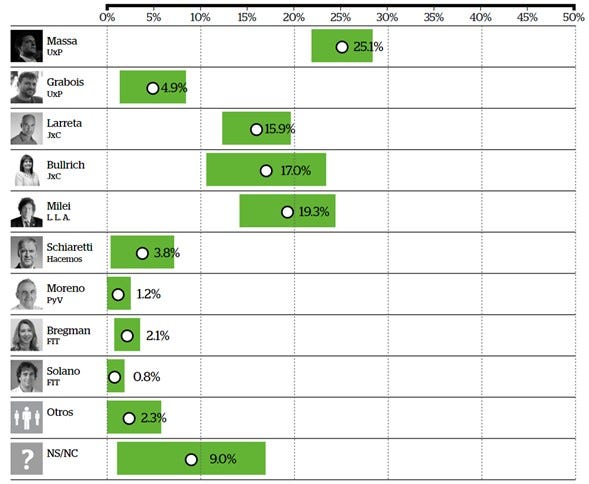Click the green bar for Bullrich
This screenshot has height=484, width=589.
click(x=266, y=169)
